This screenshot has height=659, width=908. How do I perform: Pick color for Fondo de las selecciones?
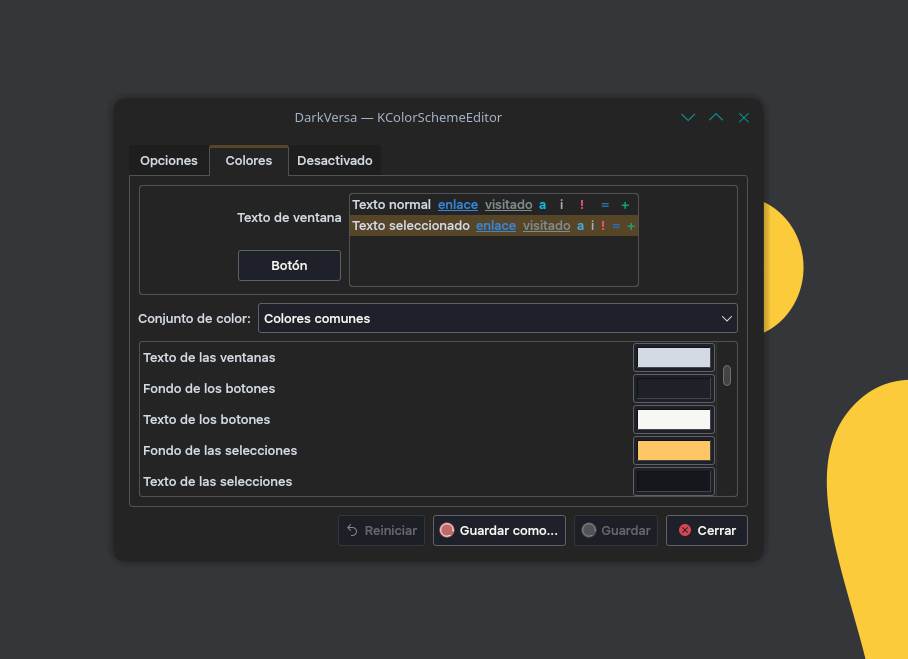(673, 451)
